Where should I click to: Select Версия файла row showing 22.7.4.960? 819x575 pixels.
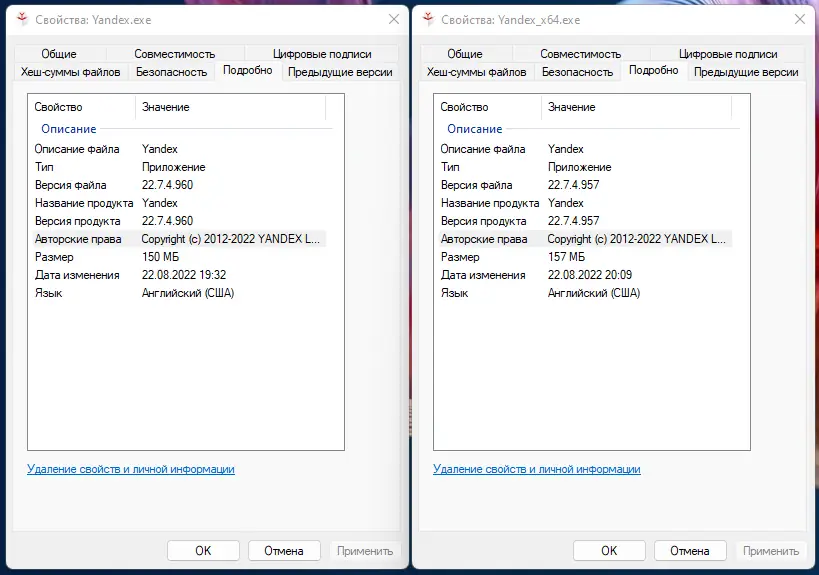click(x=167, y=185)
